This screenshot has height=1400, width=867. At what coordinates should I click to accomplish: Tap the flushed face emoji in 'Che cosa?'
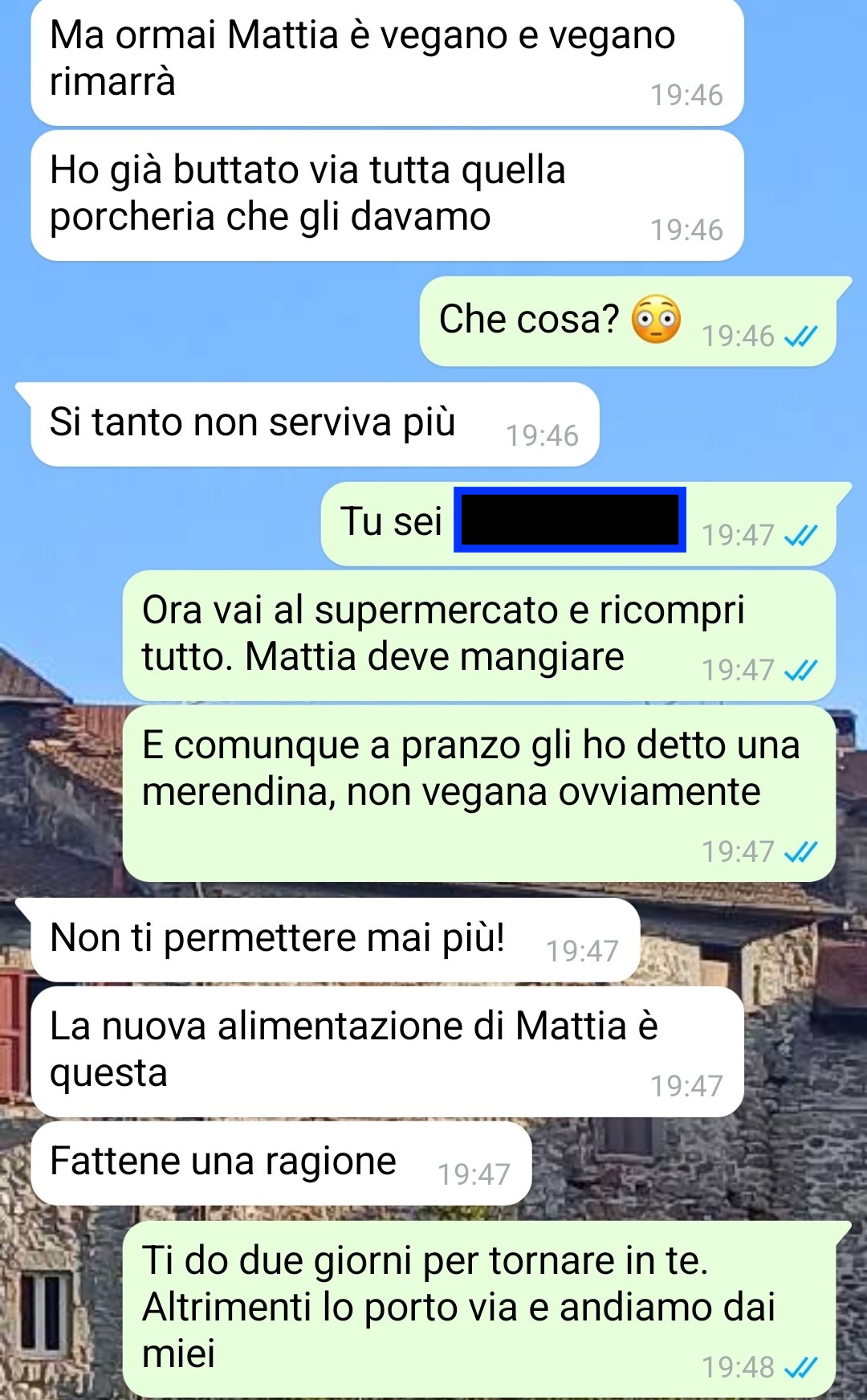(656, 320)
